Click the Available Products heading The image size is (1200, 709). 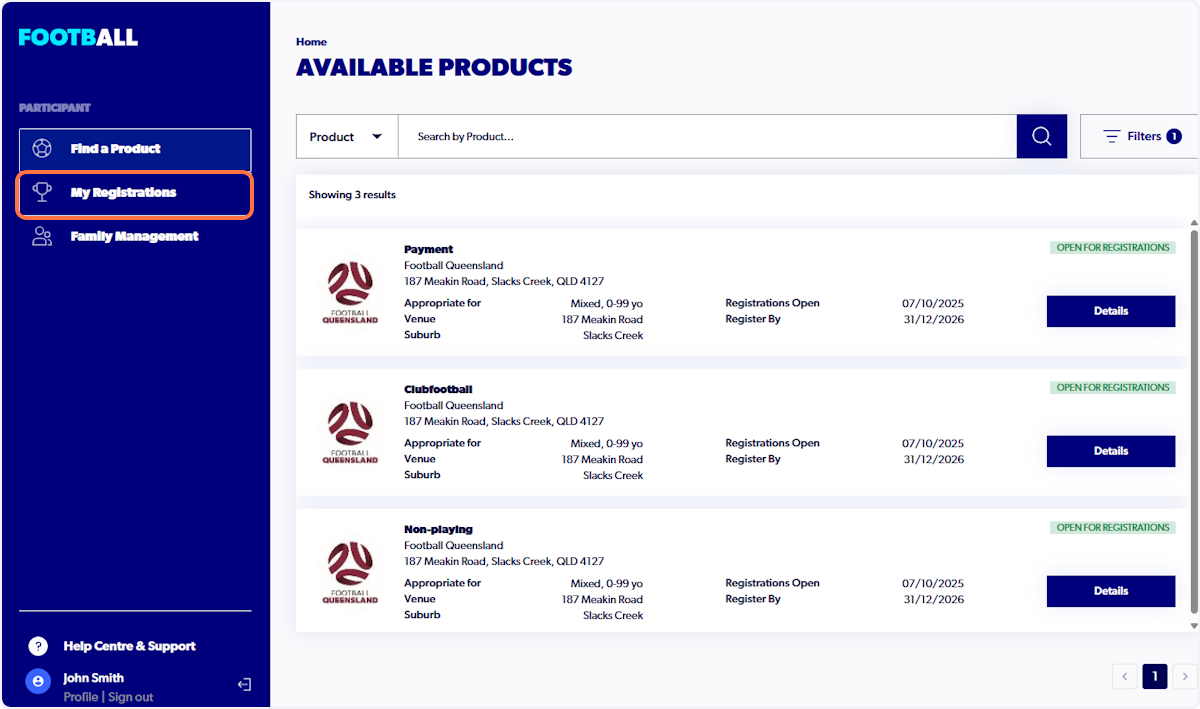[434, 68]
